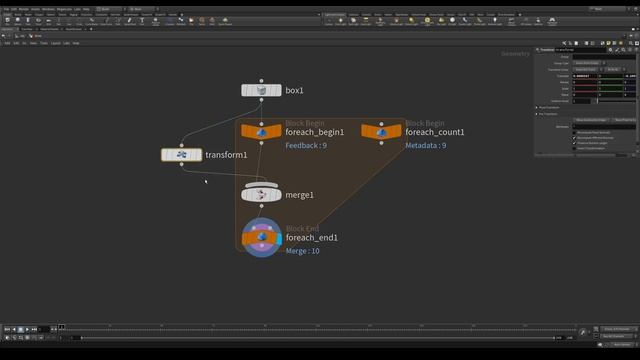Image resolution: width=640 pixels, height=360 pixels.
Task: Select the transform1 node
Action: coord(181,155)
